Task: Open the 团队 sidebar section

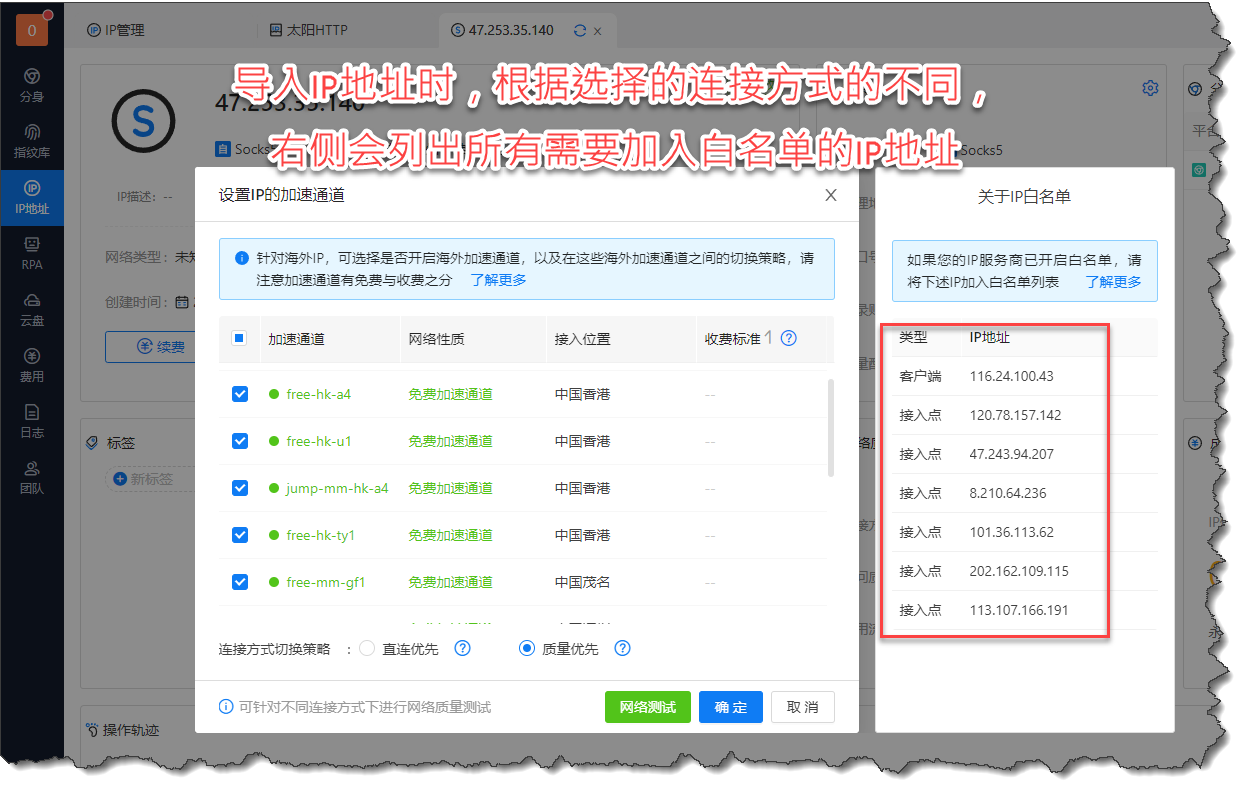Action: coord(32,478)
